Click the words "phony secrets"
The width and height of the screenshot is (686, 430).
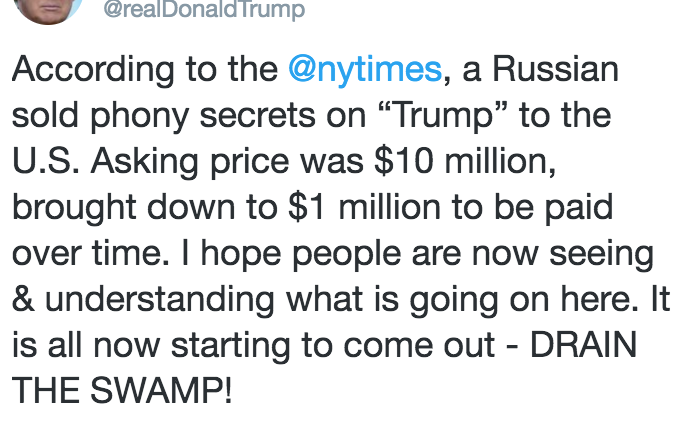(195, 115)
